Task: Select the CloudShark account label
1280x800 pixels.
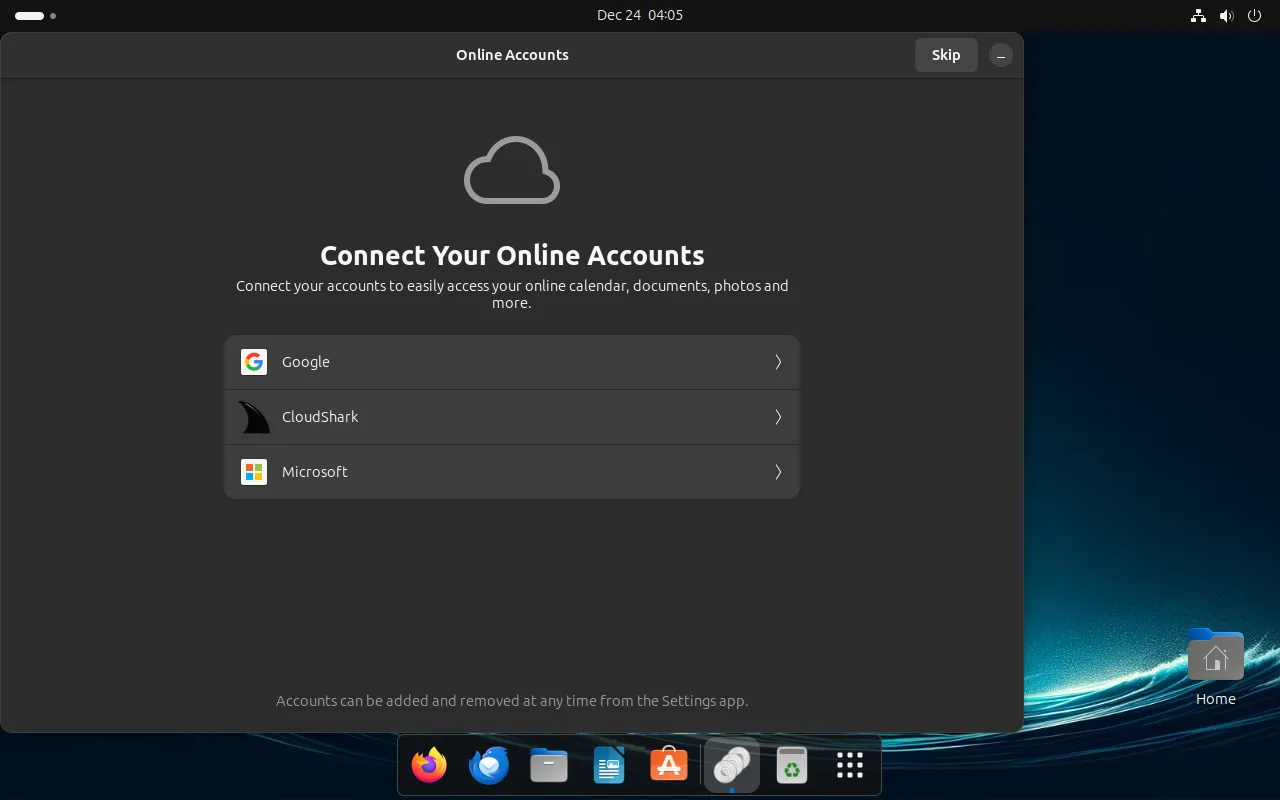Action: coord(320,417)
